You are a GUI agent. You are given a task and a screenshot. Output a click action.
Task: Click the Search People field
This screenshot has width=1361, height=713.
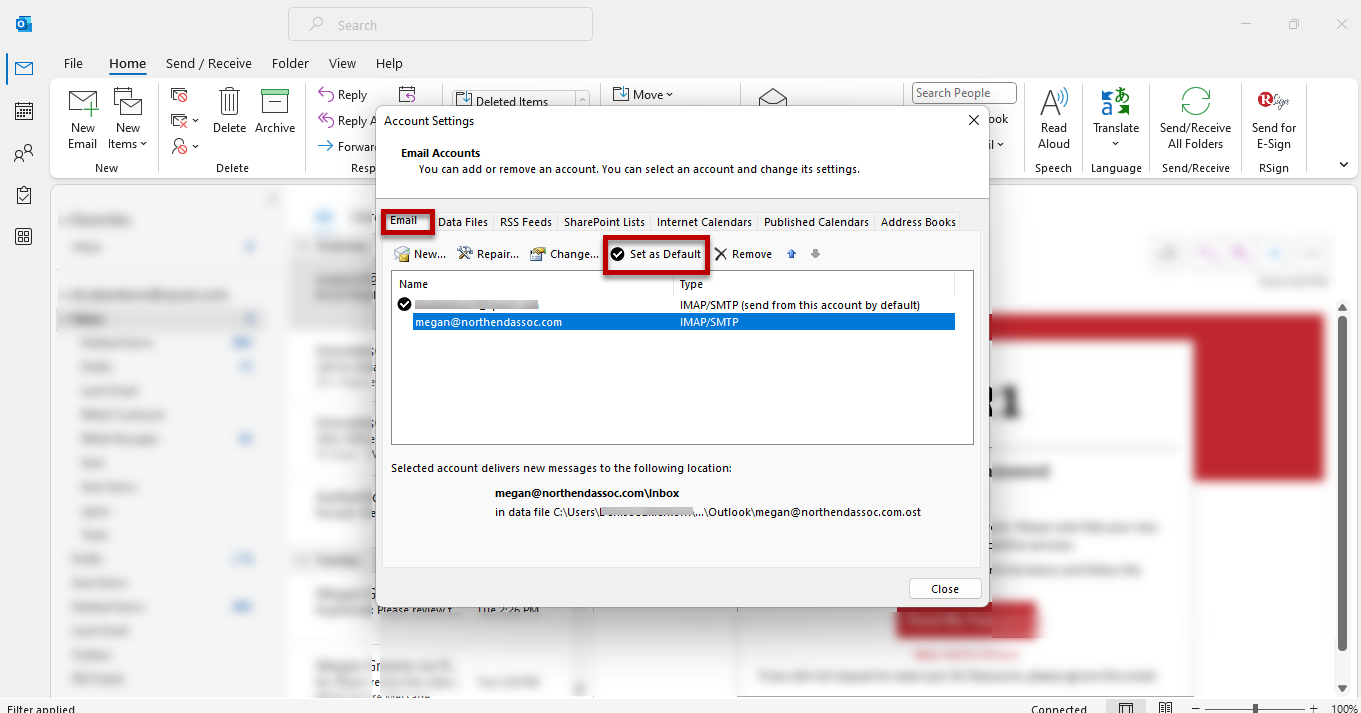click(x=963, y=93)
